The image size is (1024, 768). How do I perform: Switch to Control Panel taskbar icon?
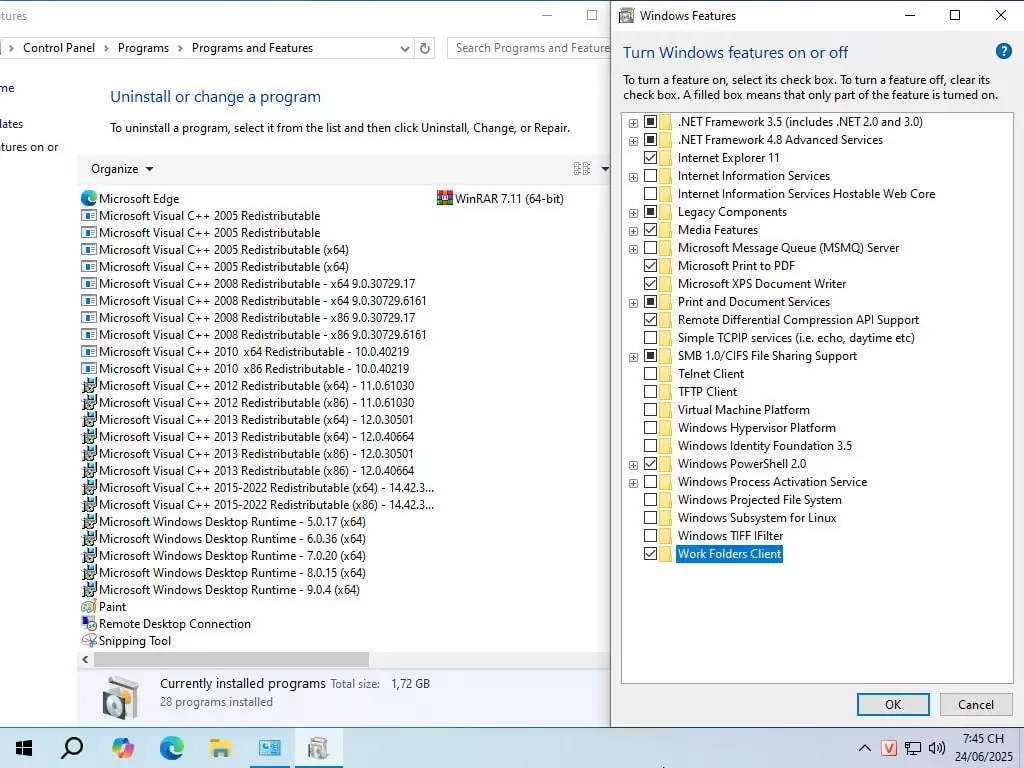[269, 748]
